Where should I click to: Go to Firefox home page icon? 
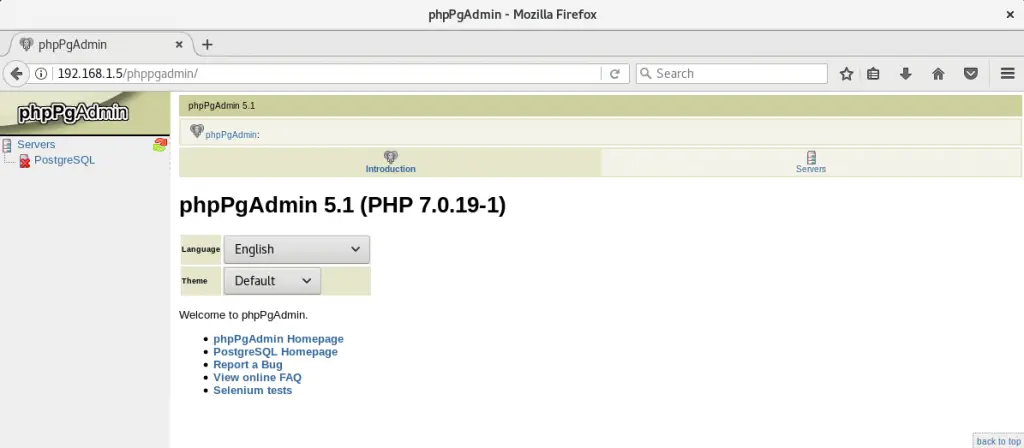pyautogui.click(x=938, y=74)
